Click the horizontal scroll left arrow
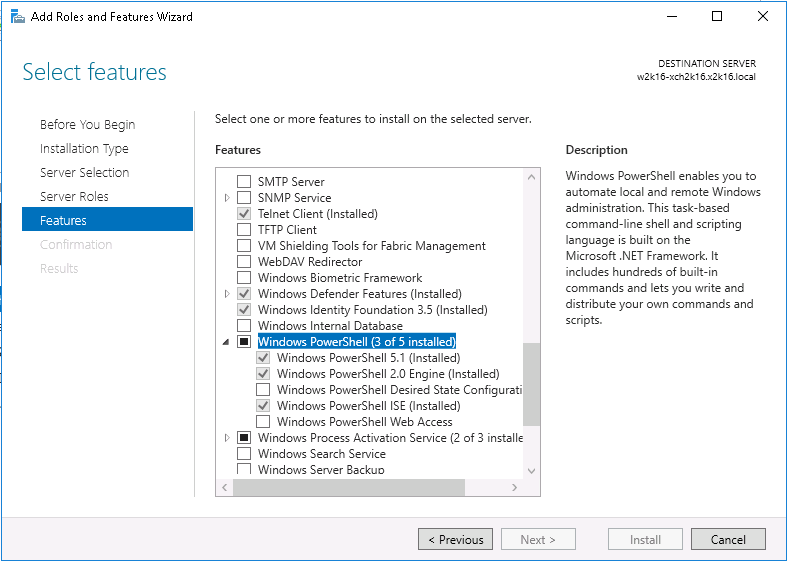Image resolution: width=787 pixels, height=561 pixels. tap(224, 487)
